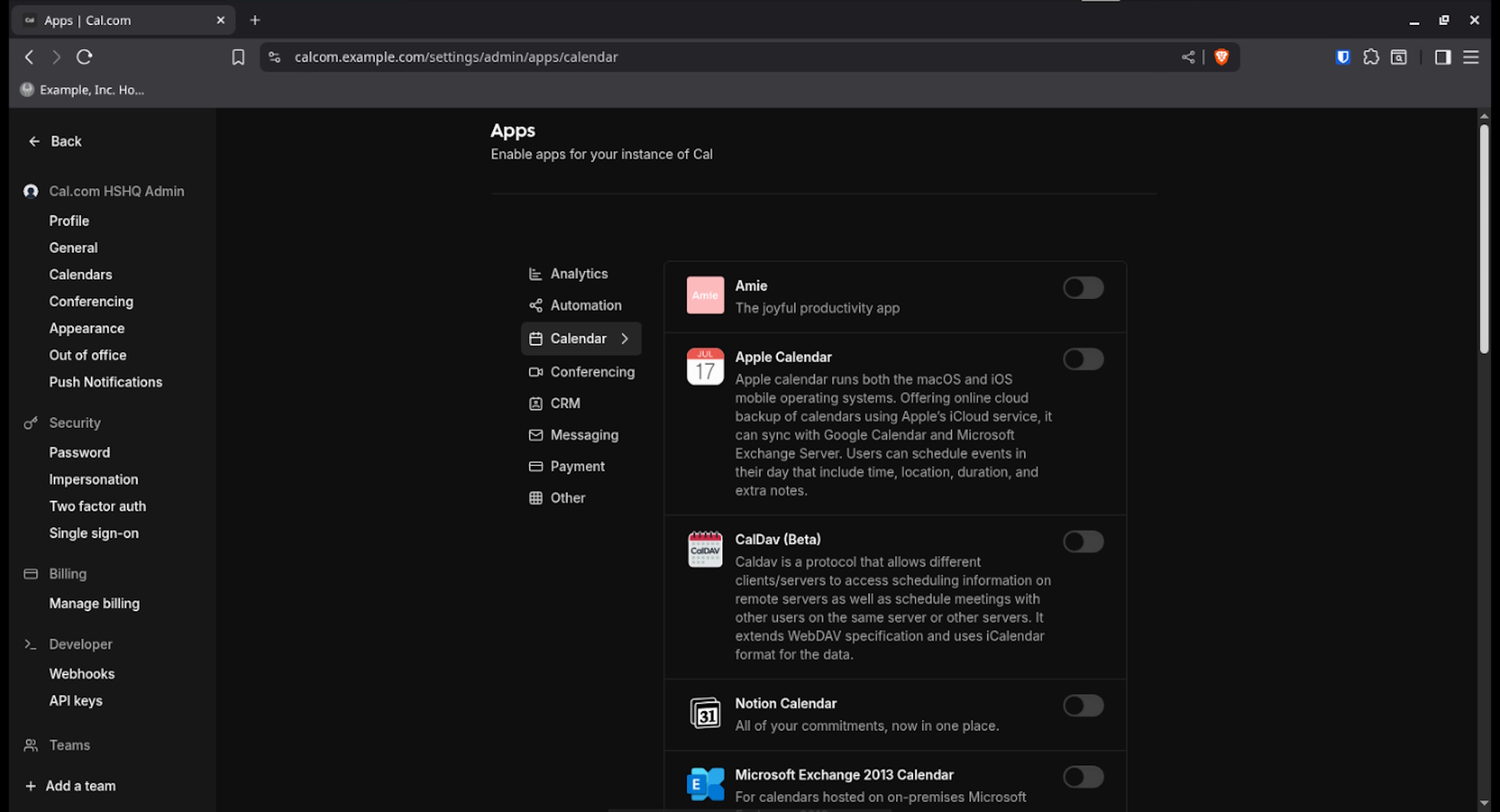
Task: Click the Apple Calendar app icon
Action: coord(705,366)
